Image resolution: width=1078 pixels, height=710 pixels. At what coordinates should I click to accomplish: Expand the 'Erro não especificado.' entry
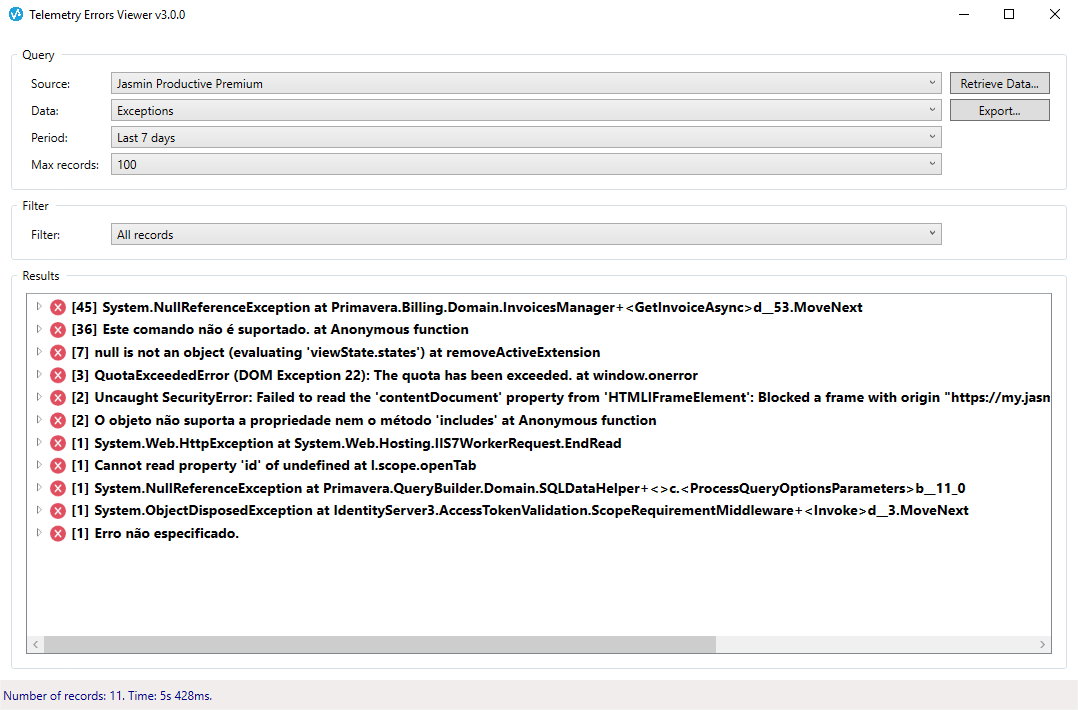pos(39,533)
